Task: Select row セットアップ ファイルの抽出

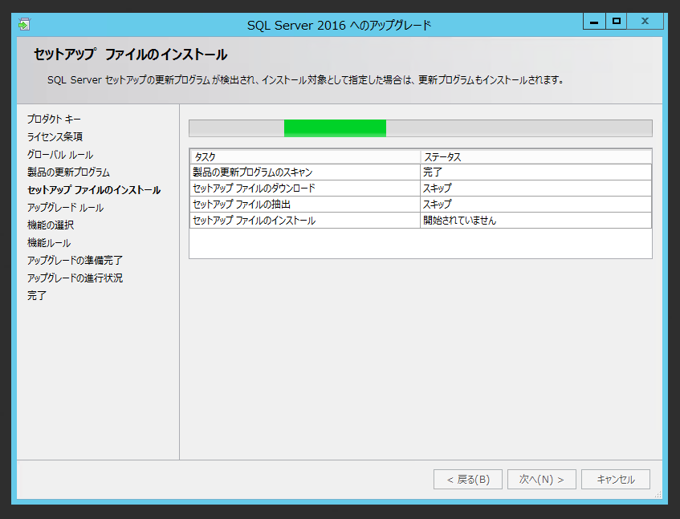Action: click(421, 204)
